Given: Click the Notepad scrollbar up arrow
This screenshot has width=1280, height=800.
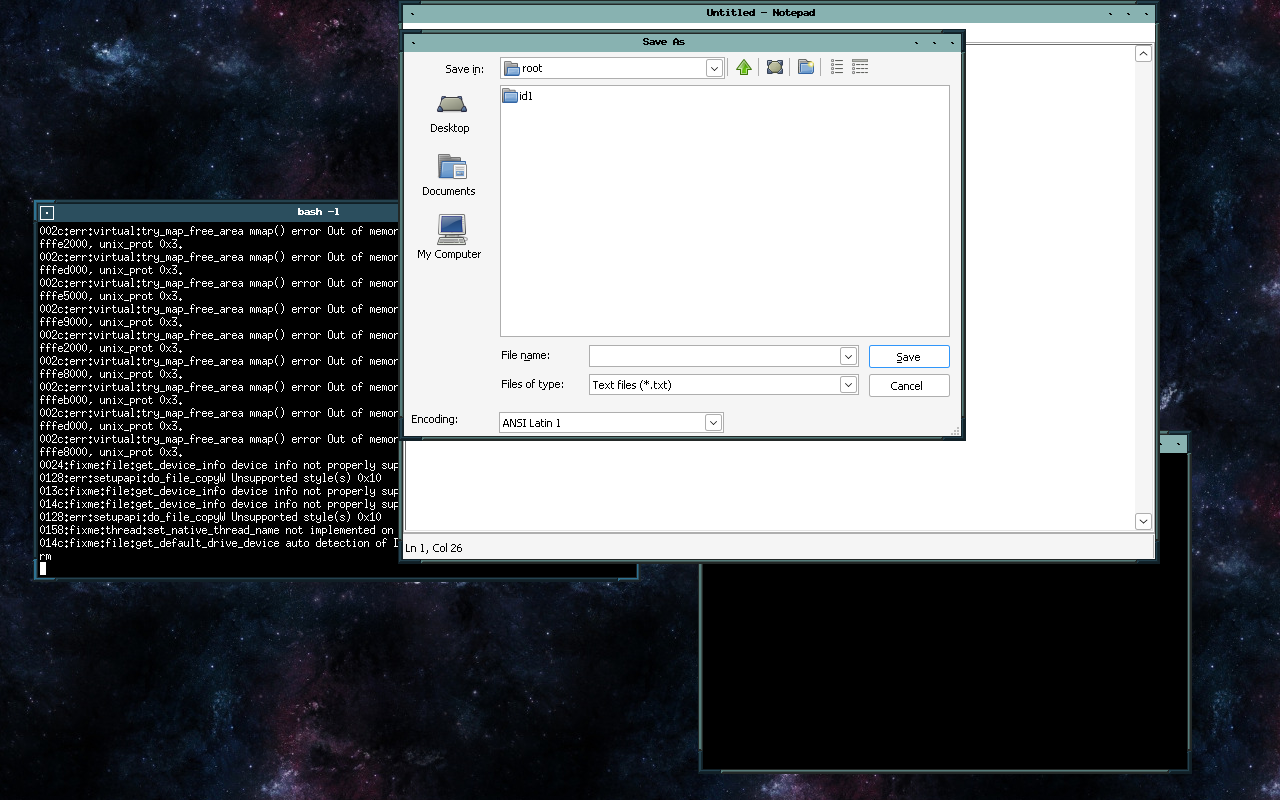Looking at the screenshot, I should pos(1143,53).
